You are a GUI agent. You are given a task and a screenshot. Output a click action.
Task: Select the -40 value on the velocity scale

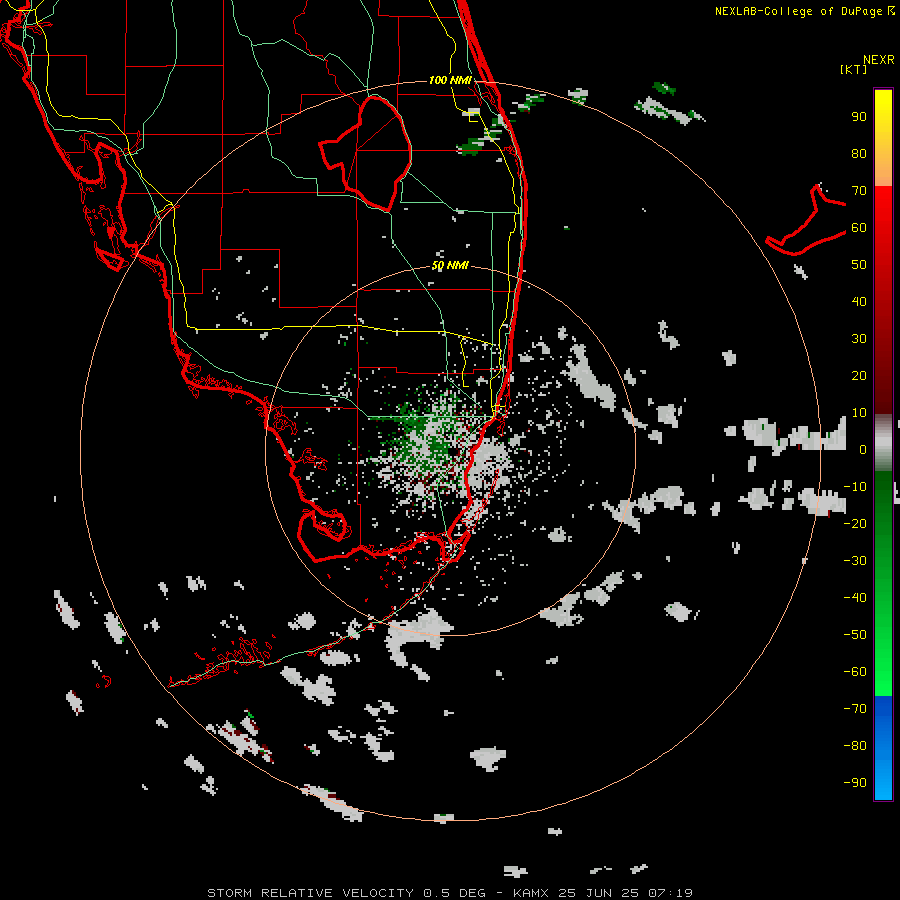pos(855,598)
